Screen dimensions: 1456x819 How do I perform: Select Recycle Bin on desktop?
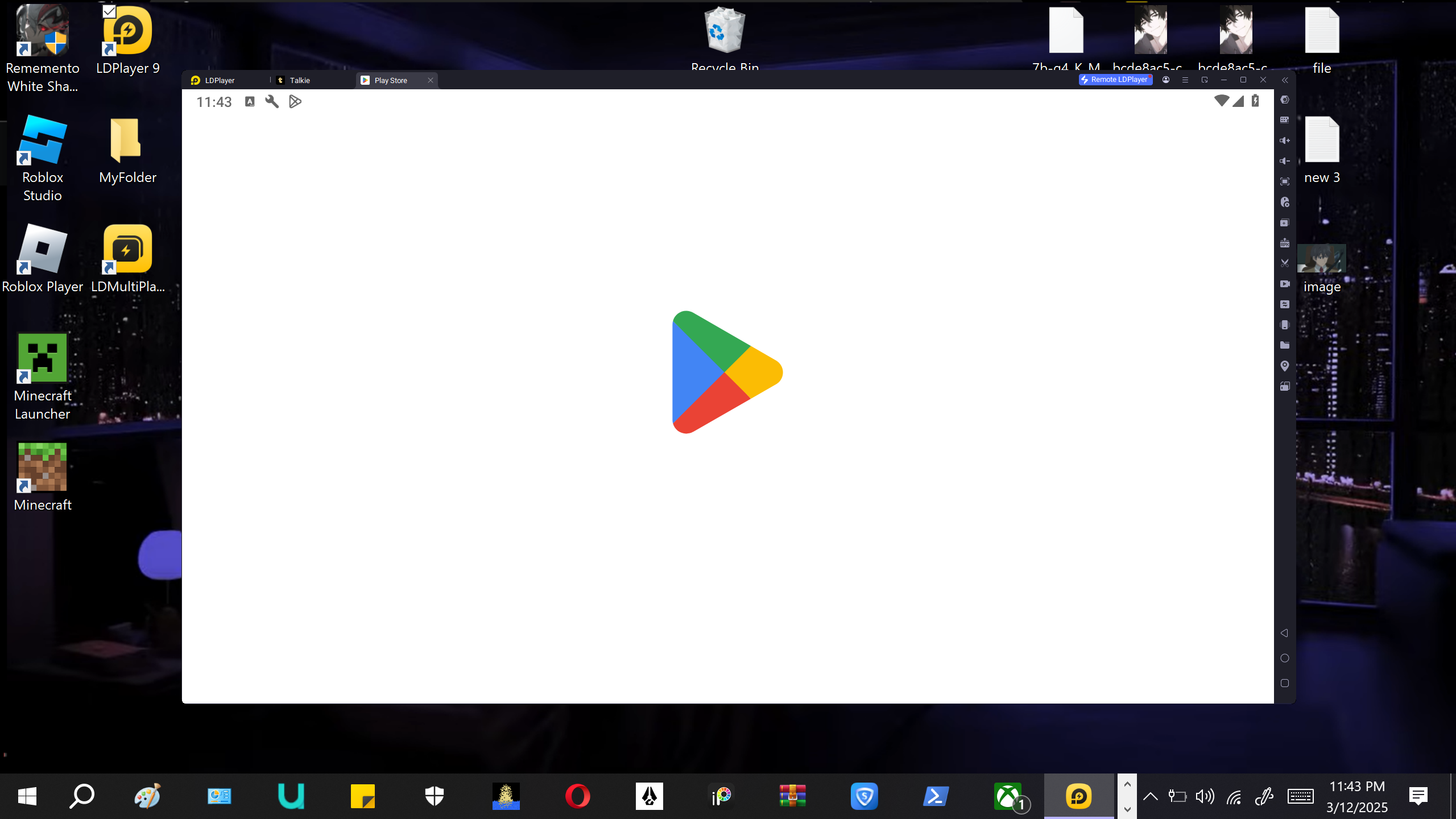coord(725,39)
